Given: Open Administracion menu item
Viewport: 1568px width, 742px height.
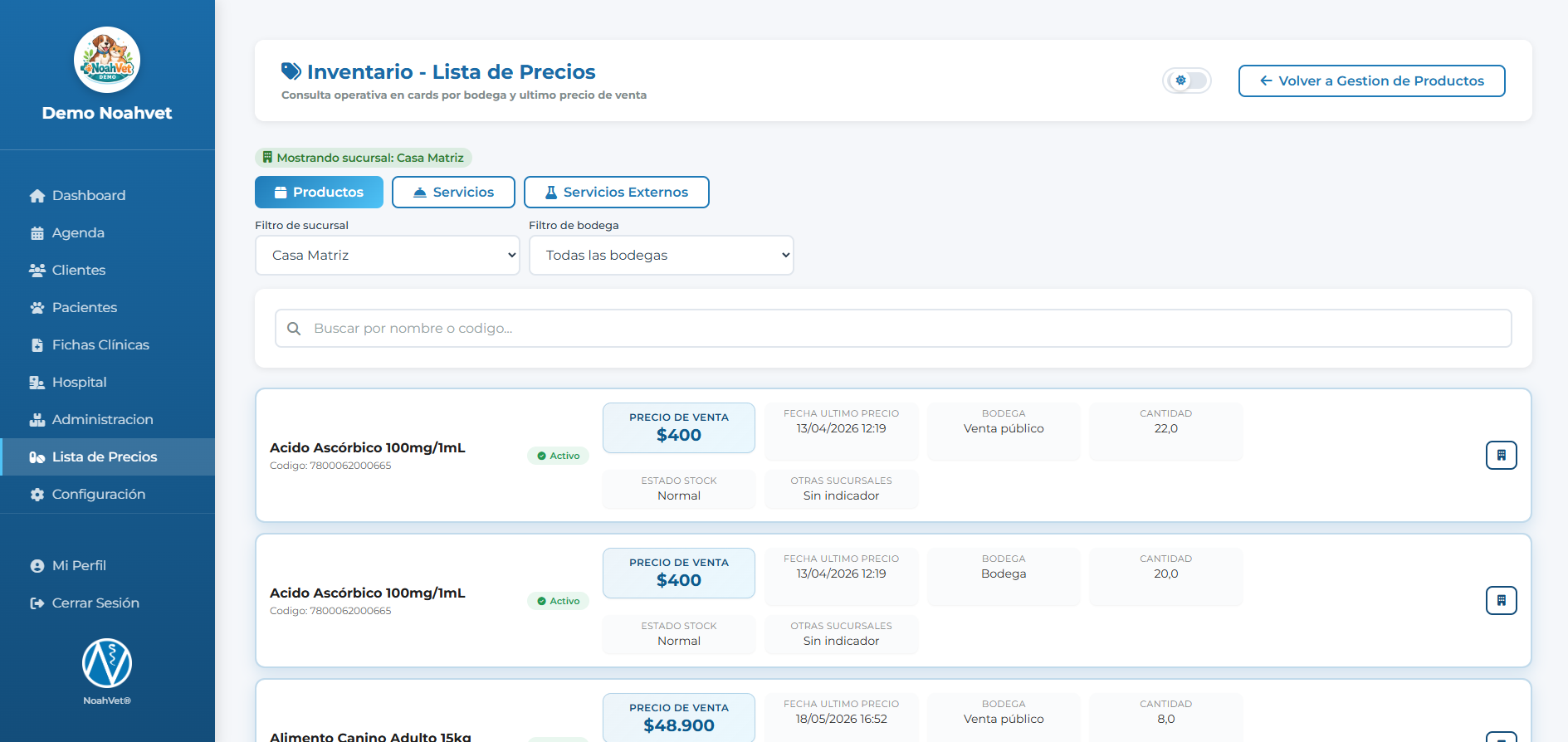Looking at the screenshot, I should 107,420.
